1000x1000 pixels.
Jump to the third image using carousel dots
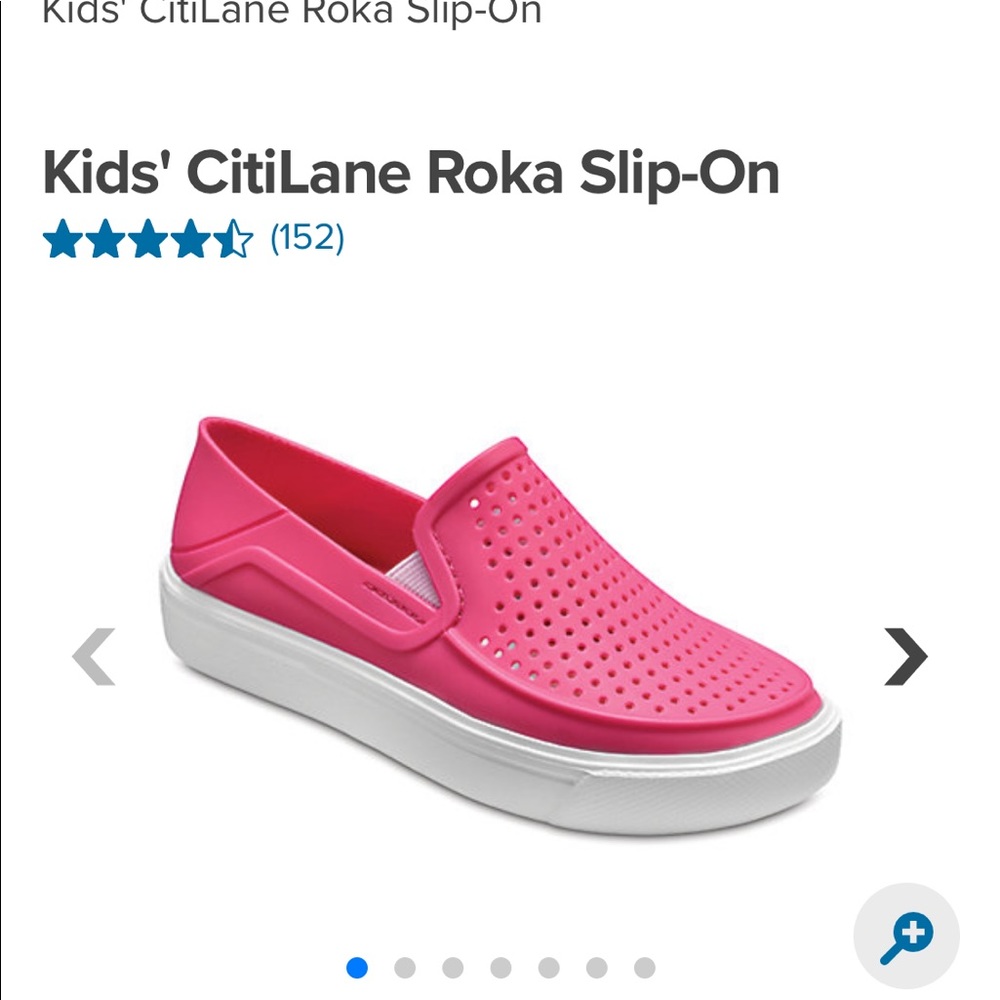point(453,966)
